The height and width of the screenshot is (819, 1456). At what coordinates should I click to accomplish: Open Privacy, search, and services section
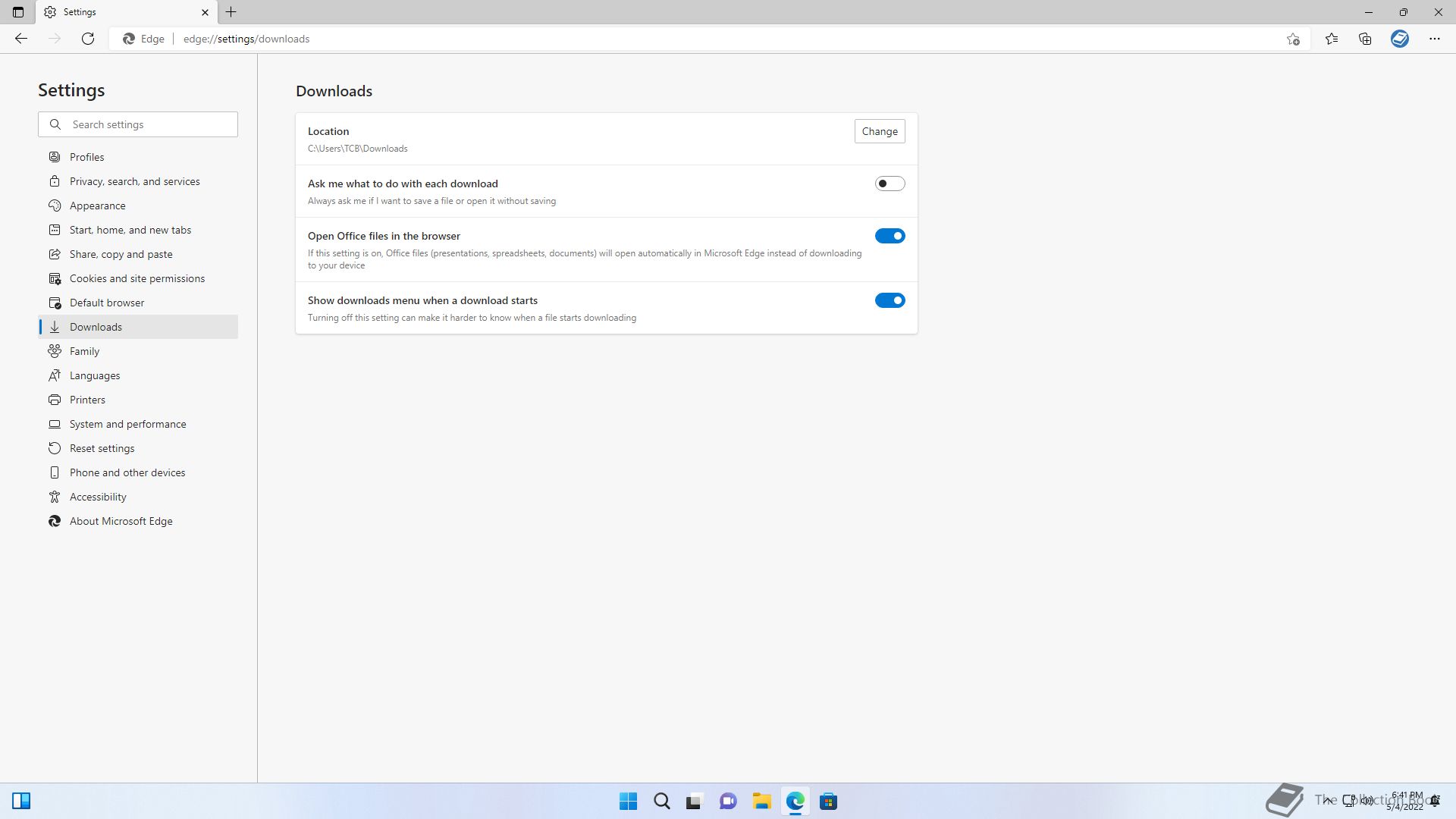pyautogui.click(x=138, y=181)
